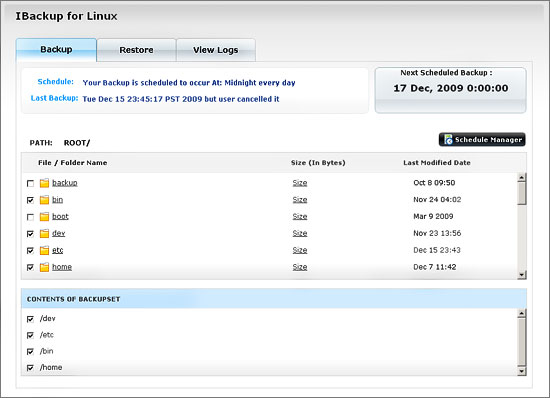
Task: Click the Oct 8 09:50 date
Action: (434, 183)
